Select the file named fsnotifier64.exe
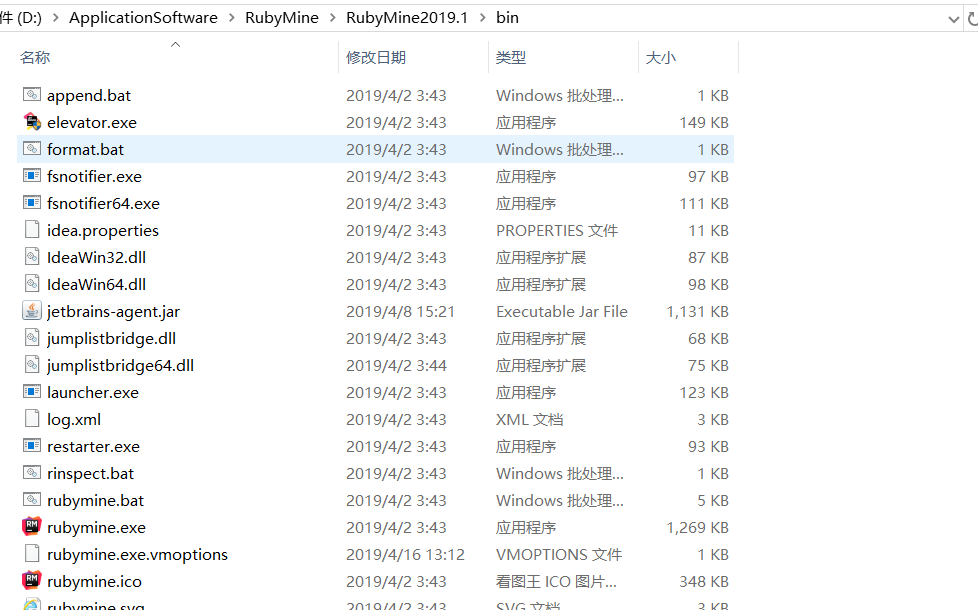The image size is (978, 610). click(x=103, y=203)
